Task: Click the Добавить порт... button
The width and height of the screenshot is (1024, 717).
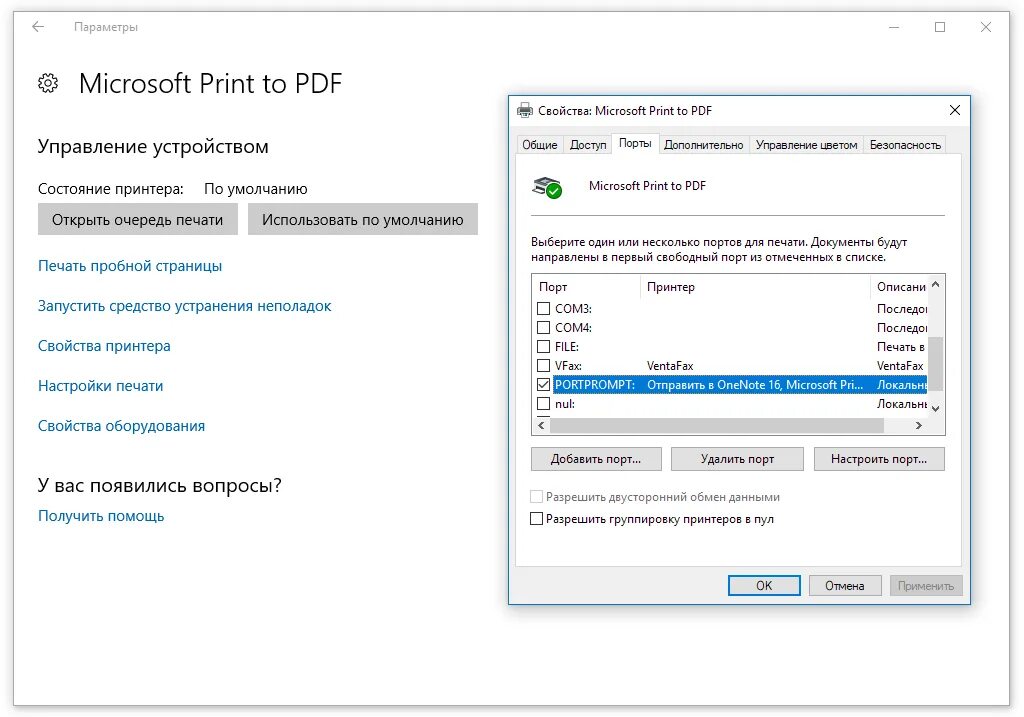Action: 596,459
